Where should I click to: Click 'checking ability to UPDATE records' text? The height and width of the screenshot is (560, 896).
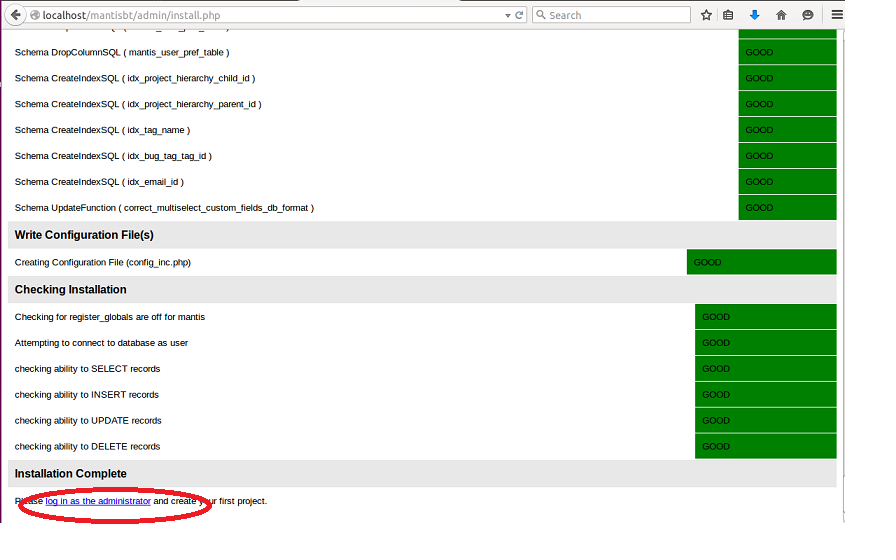point(88,421)
